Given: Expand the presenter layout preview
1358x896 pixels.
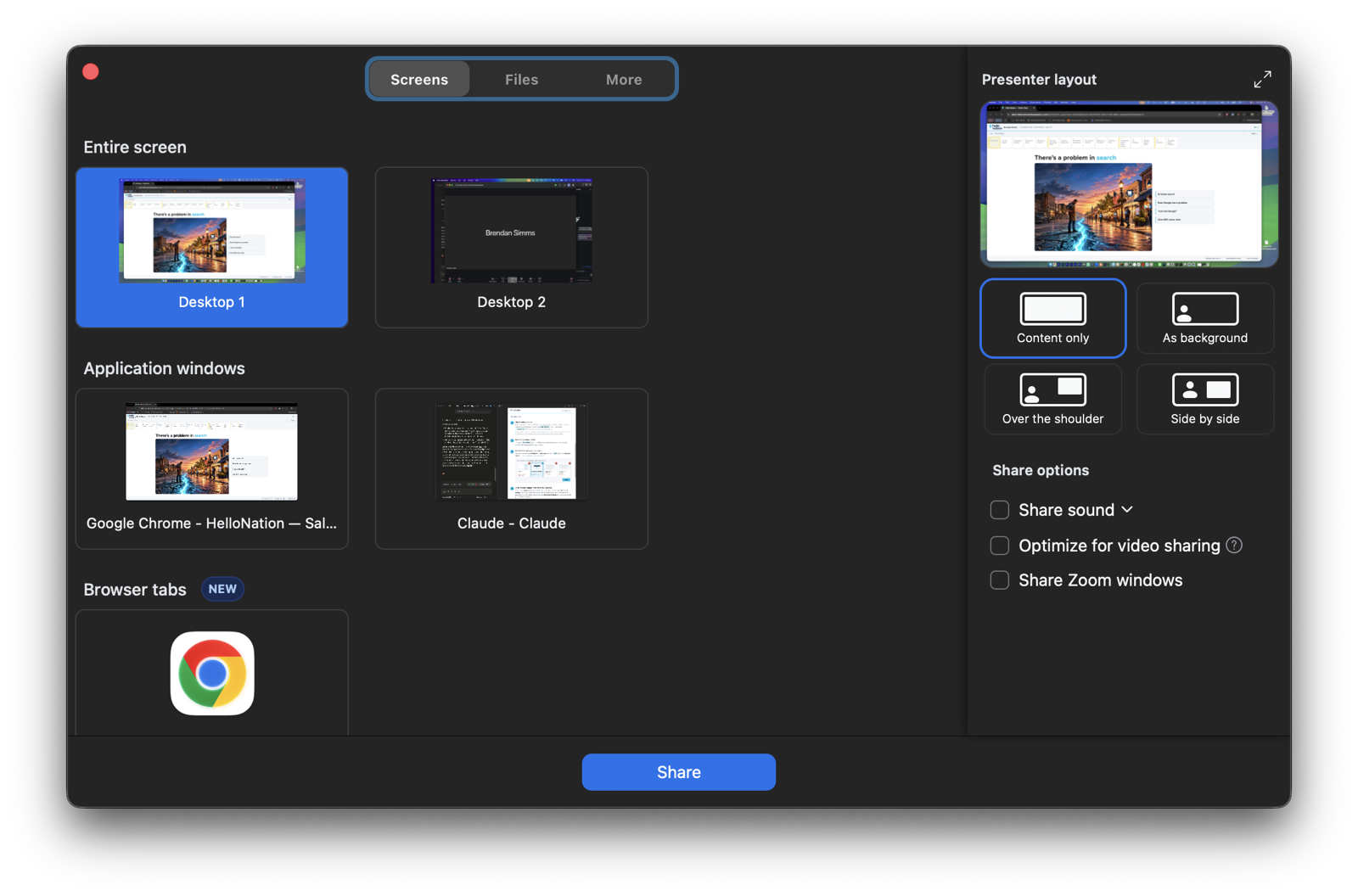Looking at the screenshot, I should (x=1262, y=79).
